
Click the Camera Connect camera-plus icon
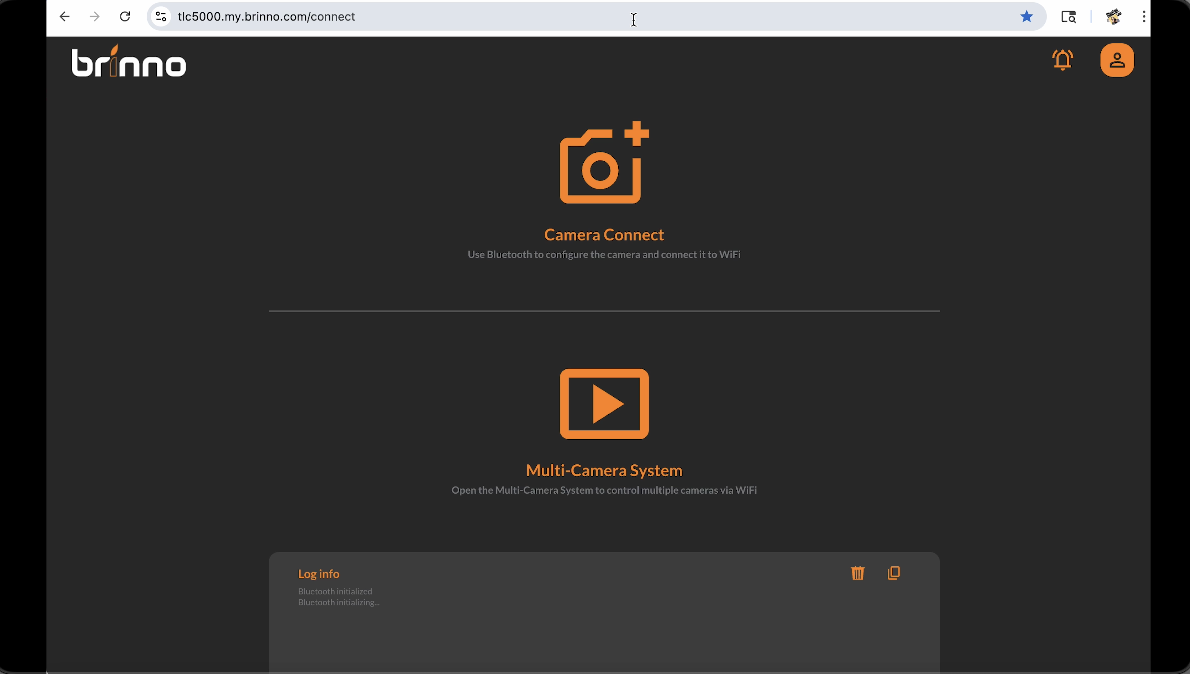(603, 164)
